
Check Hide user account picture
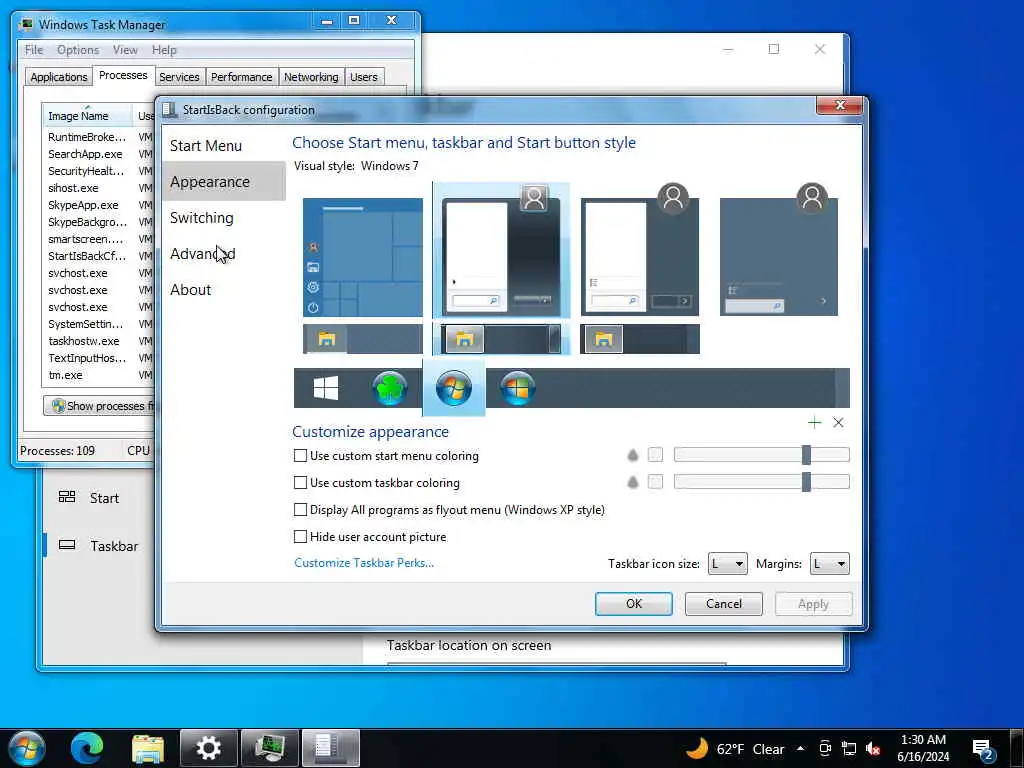(300, 536)
